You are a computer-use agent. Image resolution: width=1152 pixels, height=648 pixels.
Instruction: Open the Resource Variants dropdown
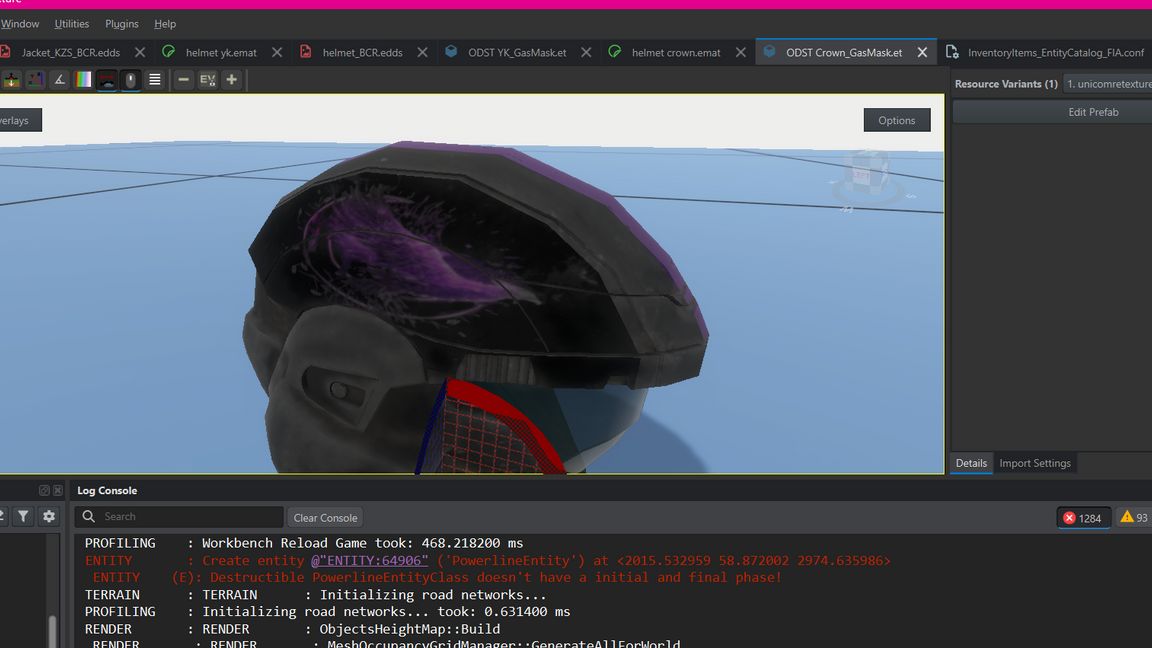(1106, 84)
